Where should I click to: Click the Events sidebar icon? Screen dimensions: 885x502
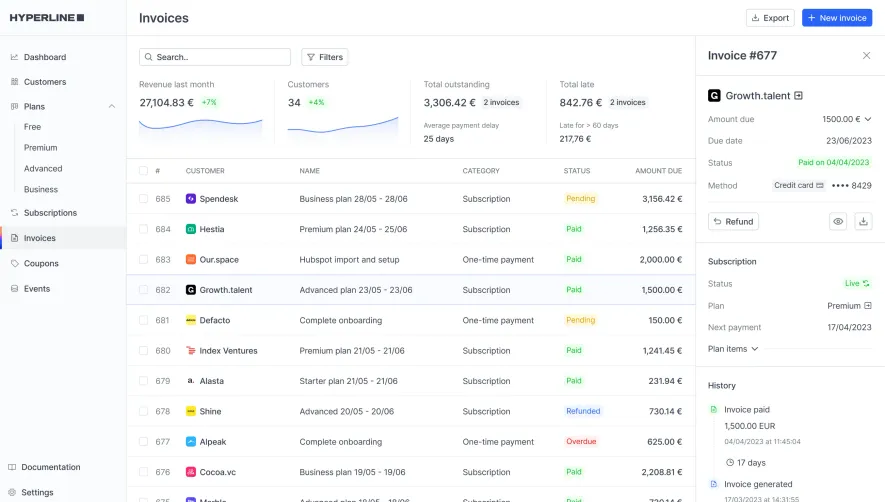click(x=14, y=289)
